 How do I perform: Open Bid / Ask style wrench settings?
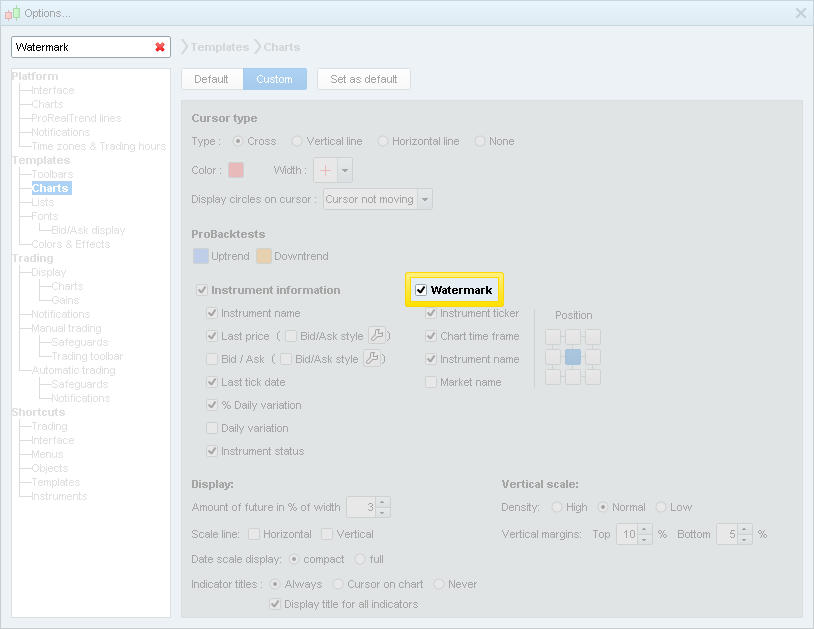(x=371, y=359)
